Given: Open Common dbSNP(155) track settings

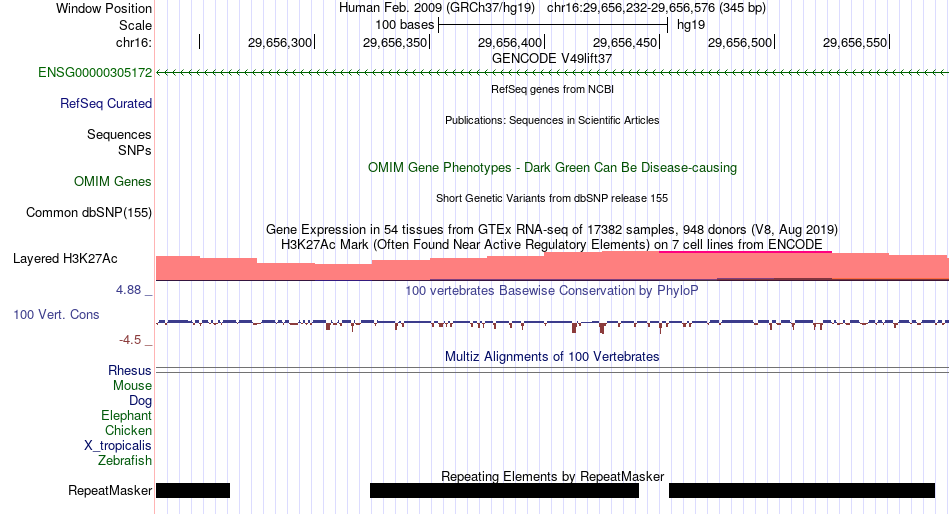Looking at the screenshot, I should [x=89, y=213].
